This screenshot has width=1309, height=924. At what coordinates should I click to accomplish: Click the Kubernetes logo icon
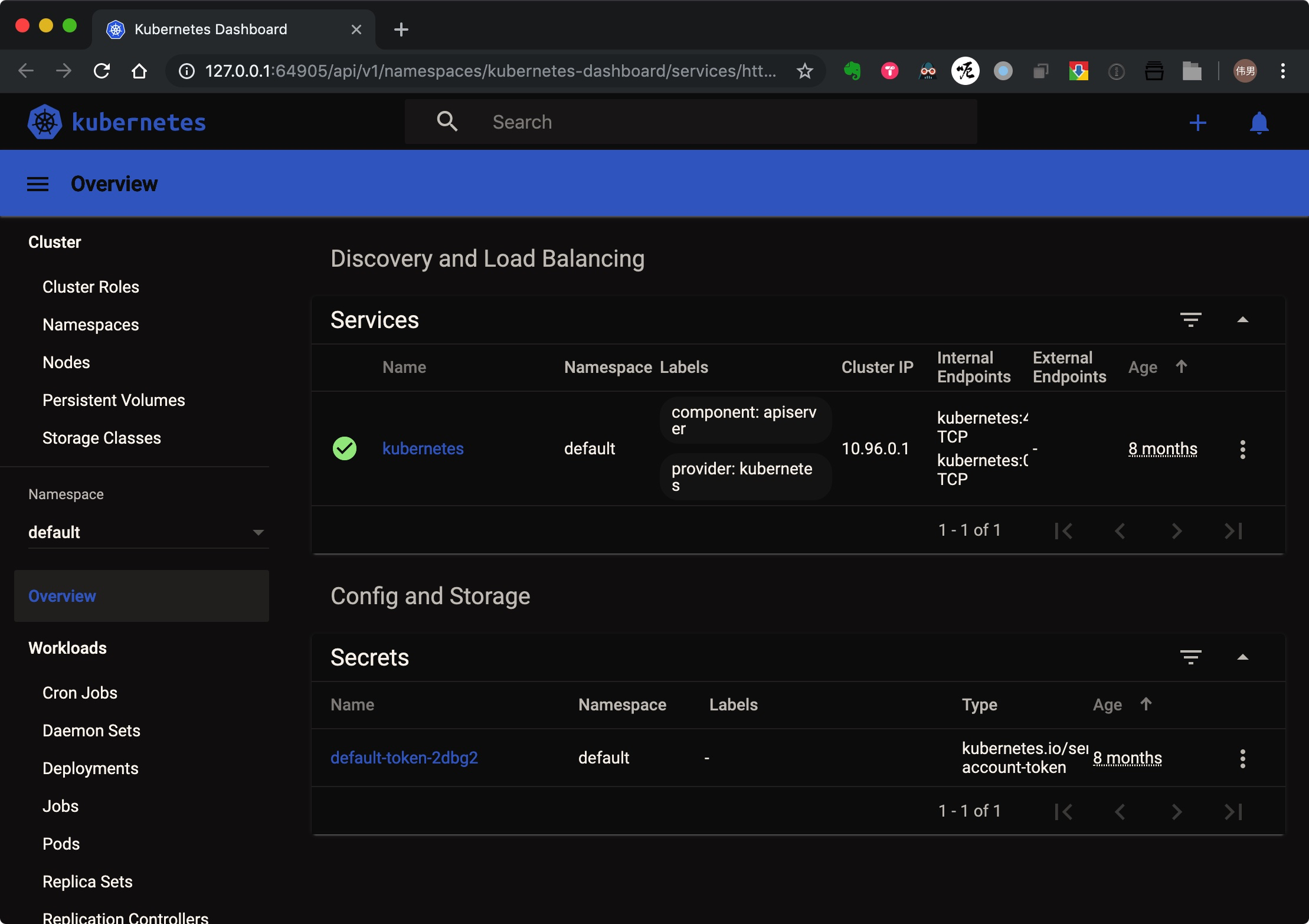tap(45, 122)
